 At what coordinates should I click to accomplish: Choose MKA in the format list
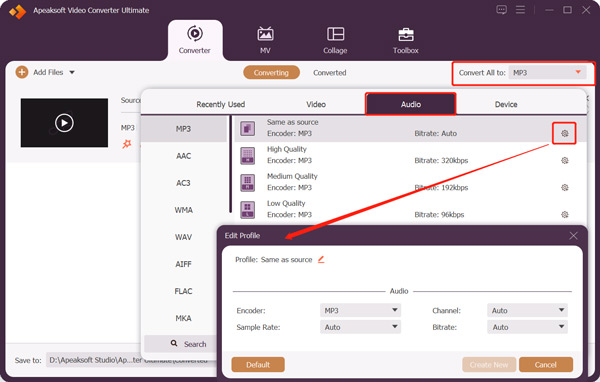[184, 318]
